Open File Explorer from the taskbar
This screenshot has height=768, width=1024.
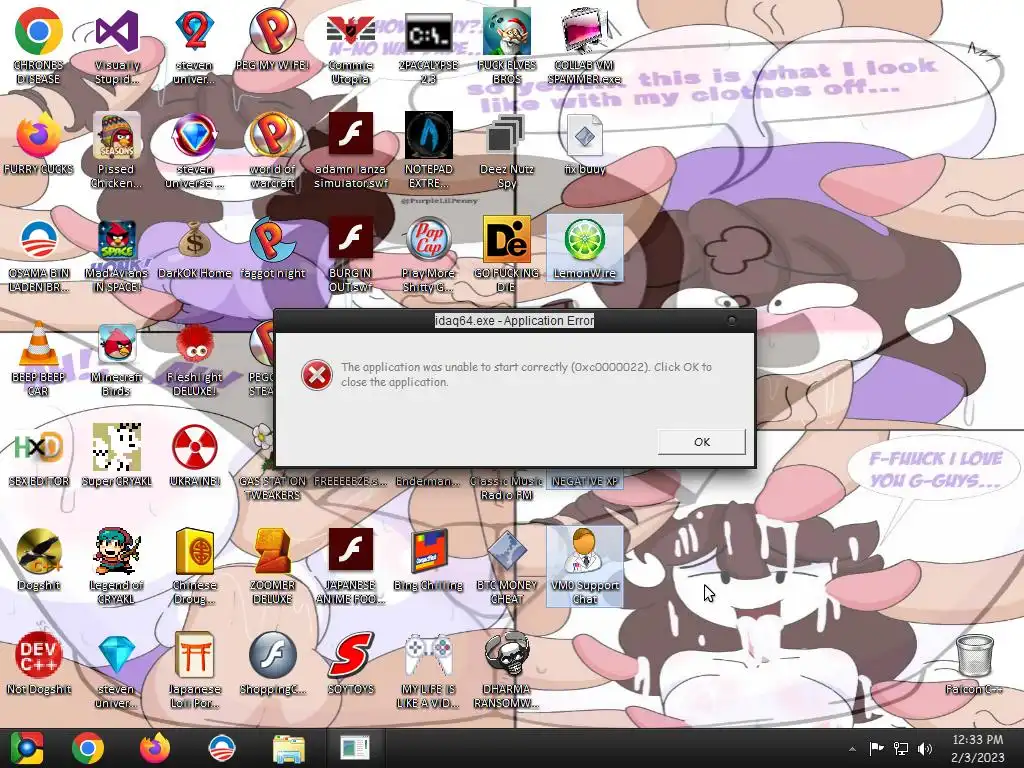(x=288, y=748)
